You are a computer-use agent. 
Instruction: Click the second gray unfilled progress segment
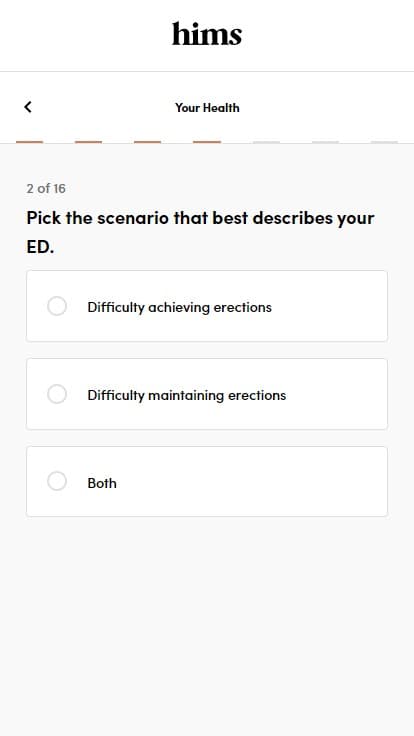[325, 142]
